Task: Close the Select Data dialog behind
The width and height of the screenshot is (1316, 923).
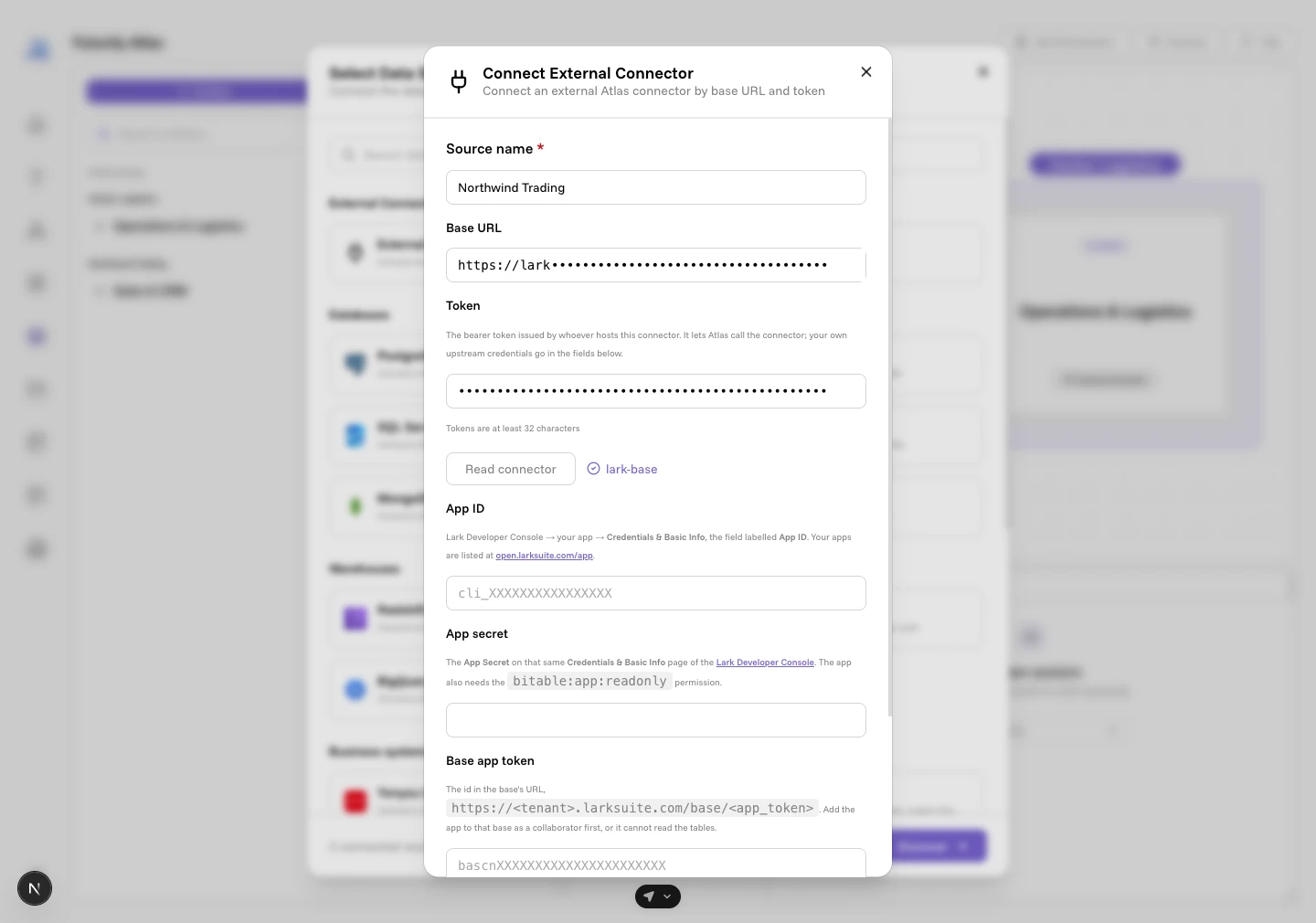Action: [x=983, y=71]
